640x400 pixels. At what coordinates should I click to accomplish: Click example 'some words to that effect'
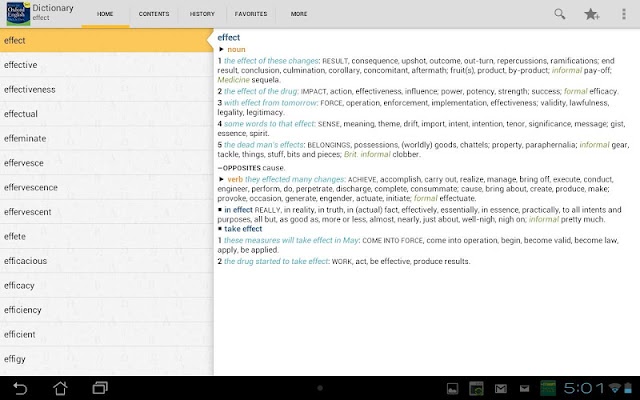269,124
